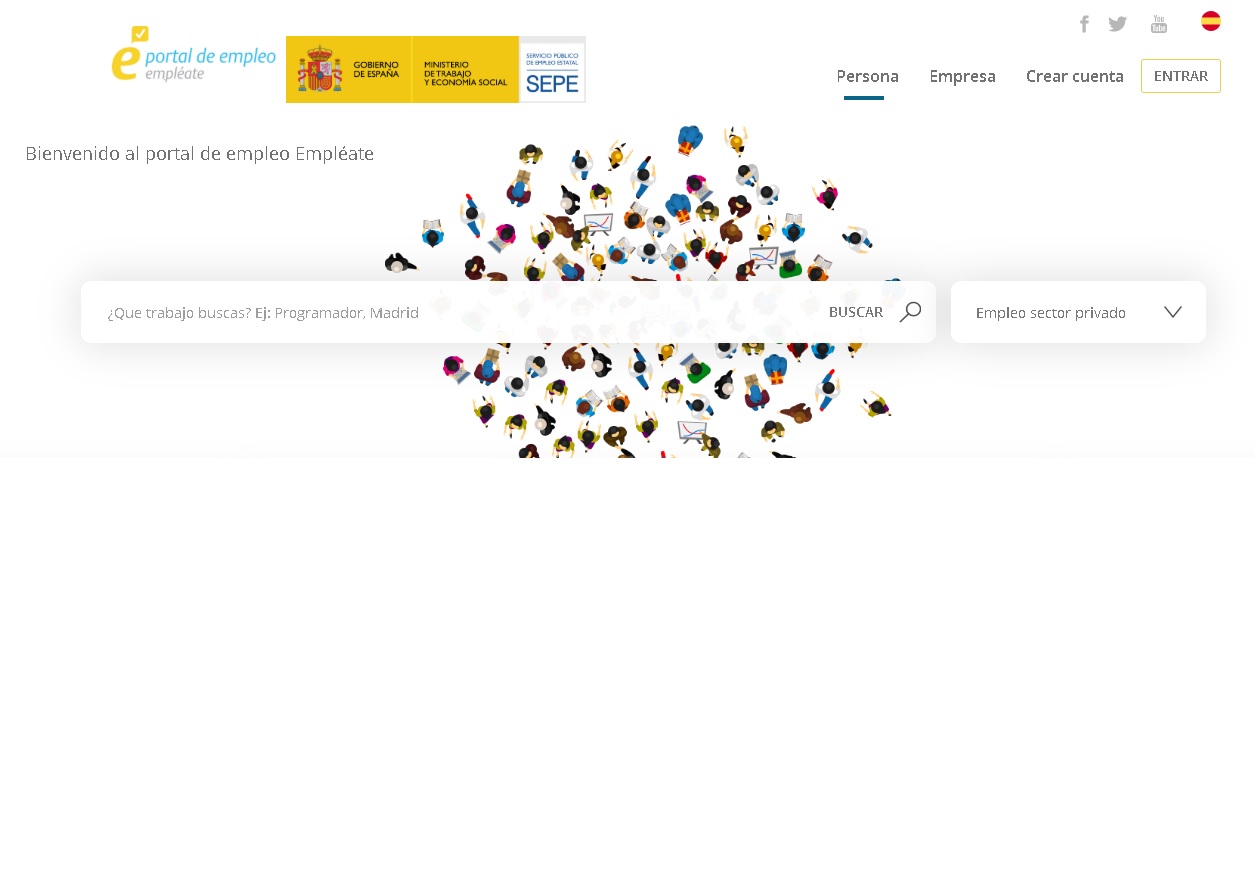Click the Bienvenido al portal de empleo heading
Screen dimensions: 1255x884
[x=200, y=154]
